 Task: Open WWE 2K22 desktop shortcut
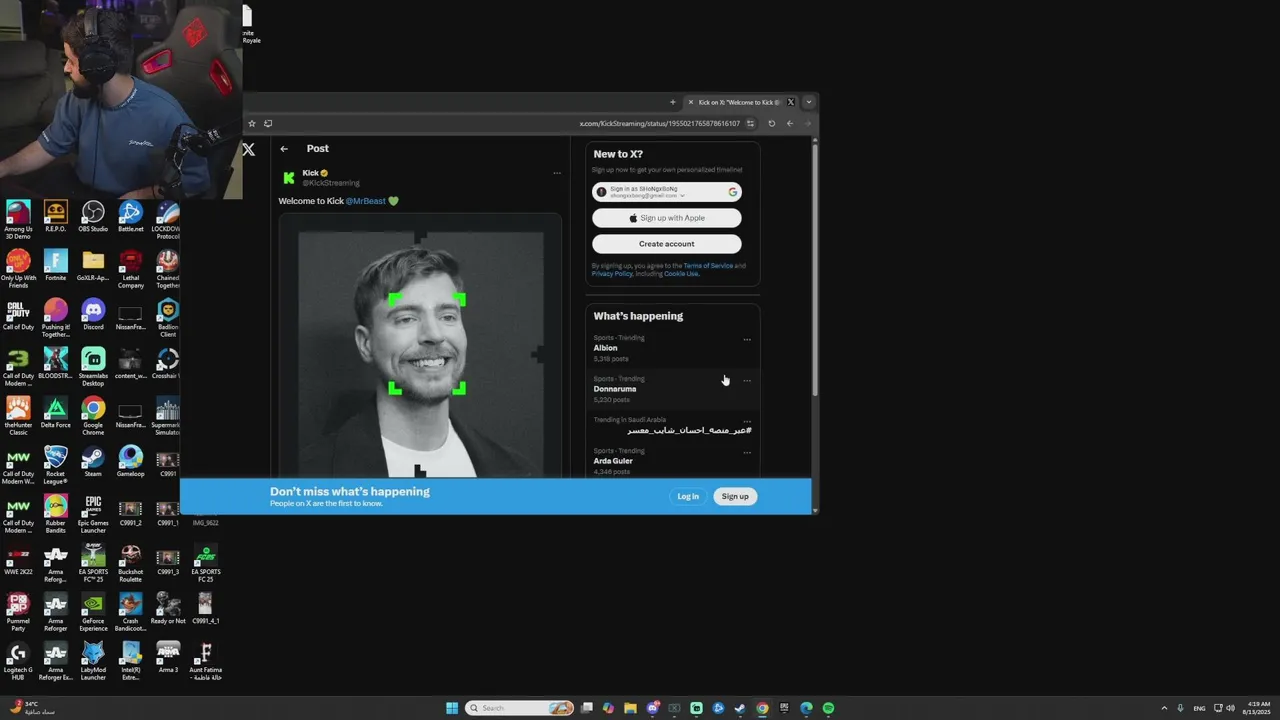point(18,560)
